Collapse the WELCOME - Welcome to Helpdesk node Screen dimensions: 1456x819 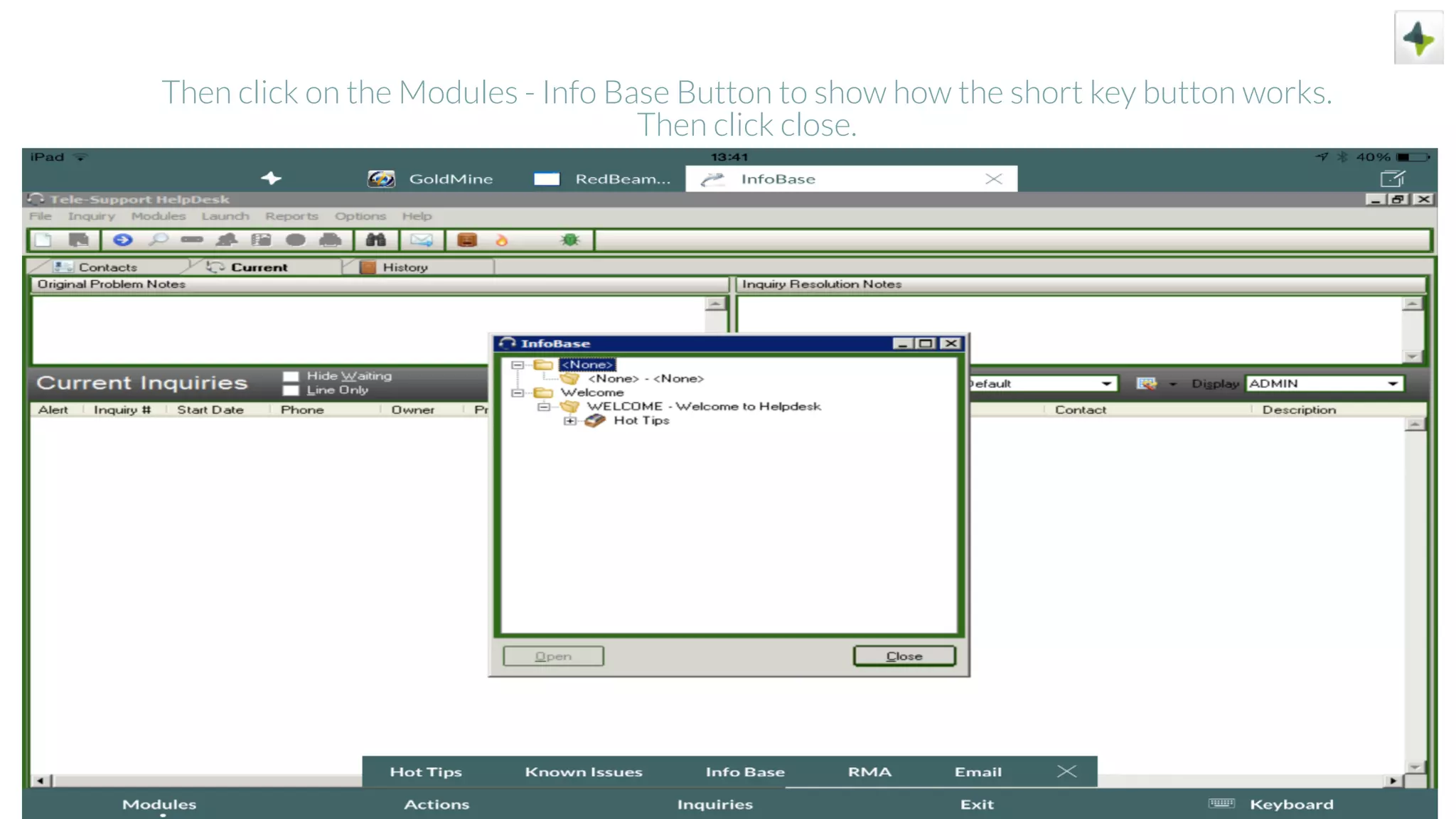click(x=544, y=407)
